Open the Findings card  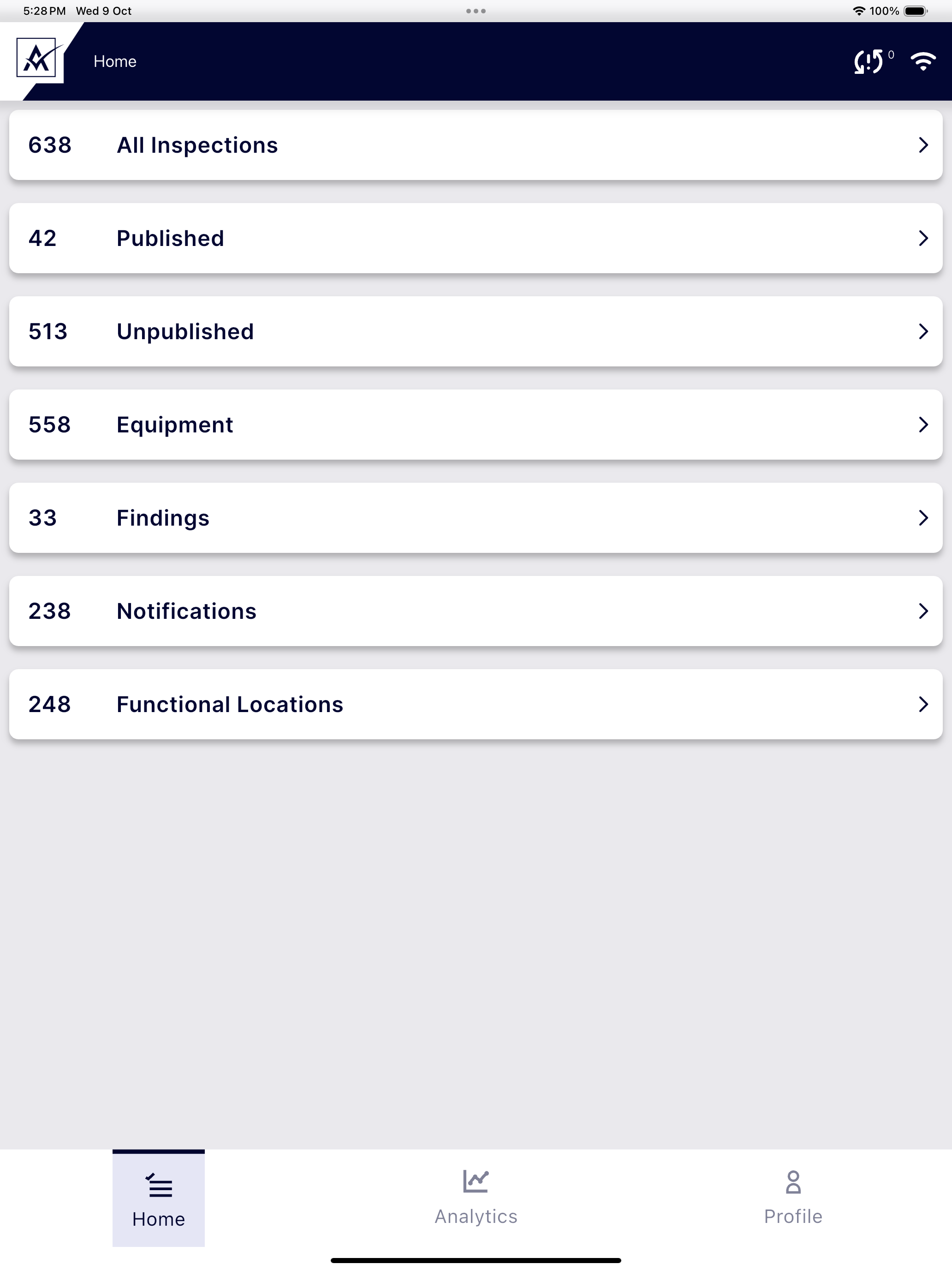click(476, 518)
